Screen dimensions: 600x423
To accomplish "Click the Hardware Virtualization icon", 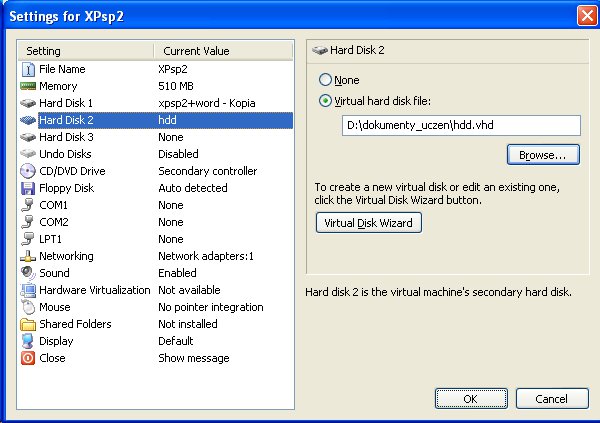I will tap(28, 290).
